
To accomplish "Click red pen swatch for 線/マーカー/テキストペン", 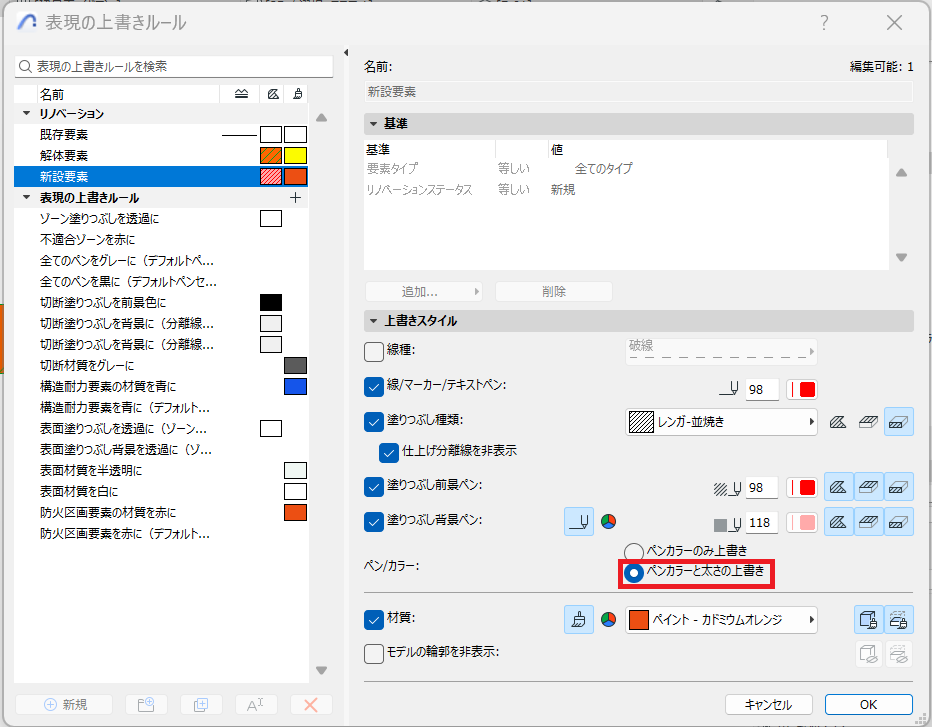I will 802,389.
